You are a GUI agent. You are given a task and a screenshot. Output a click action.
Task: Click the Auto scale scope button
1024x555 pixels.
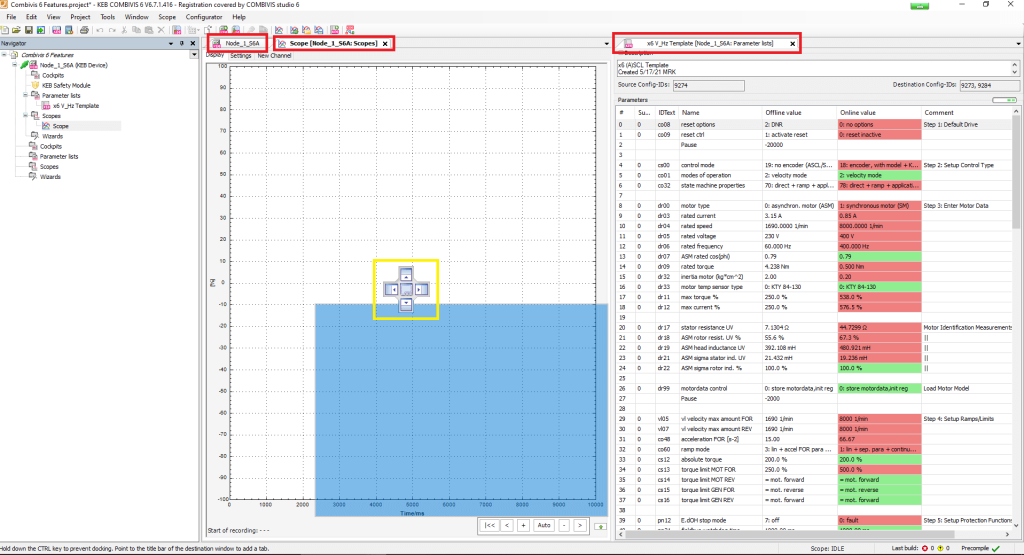click(x=544, y=526)
